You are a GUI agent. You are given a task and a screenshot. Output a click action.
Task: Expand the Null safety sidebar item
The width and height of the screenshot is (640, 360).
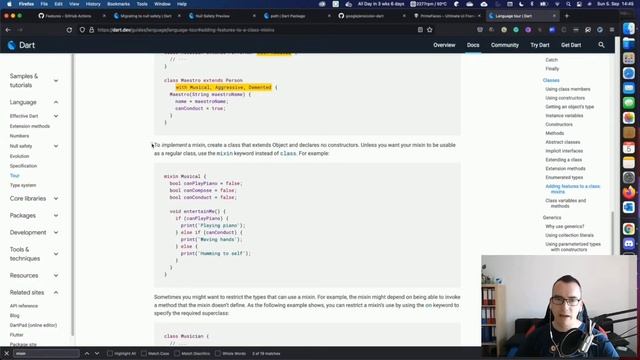(x=56, y=146)
